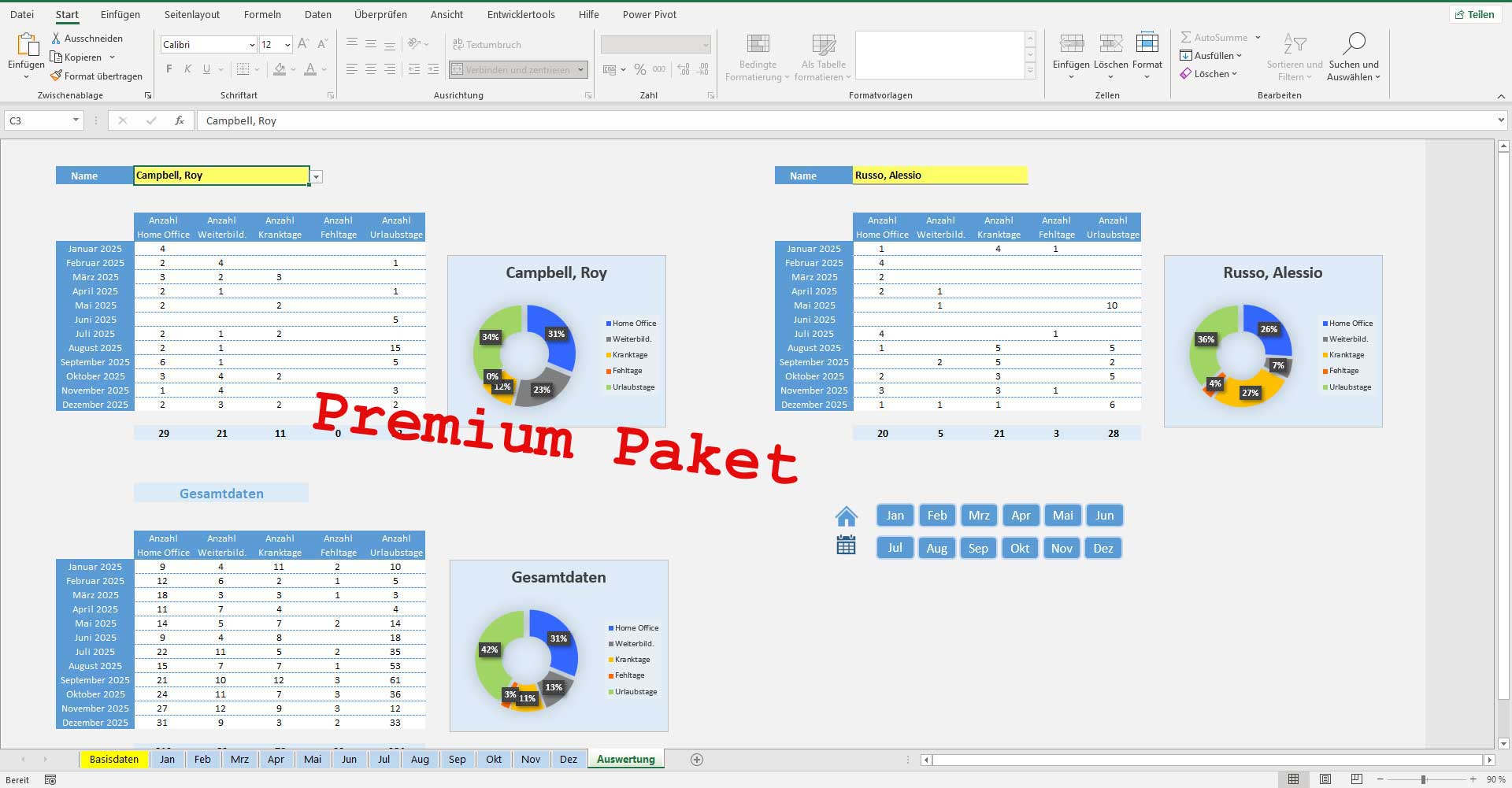The height and width of the screenshot is (788, 1512).
Task: Toggle bold formatting F button
Action: (x=169, y=69)
